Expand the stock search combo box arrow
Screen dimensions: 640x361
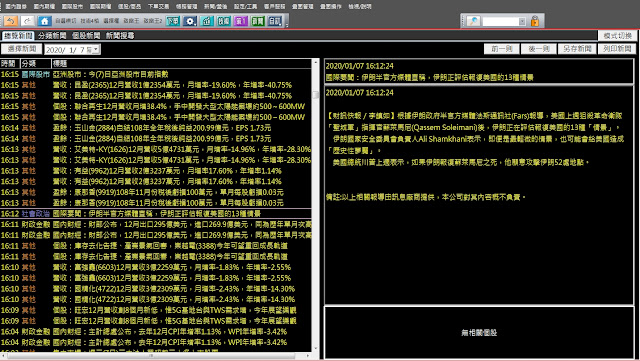point(522,21)
